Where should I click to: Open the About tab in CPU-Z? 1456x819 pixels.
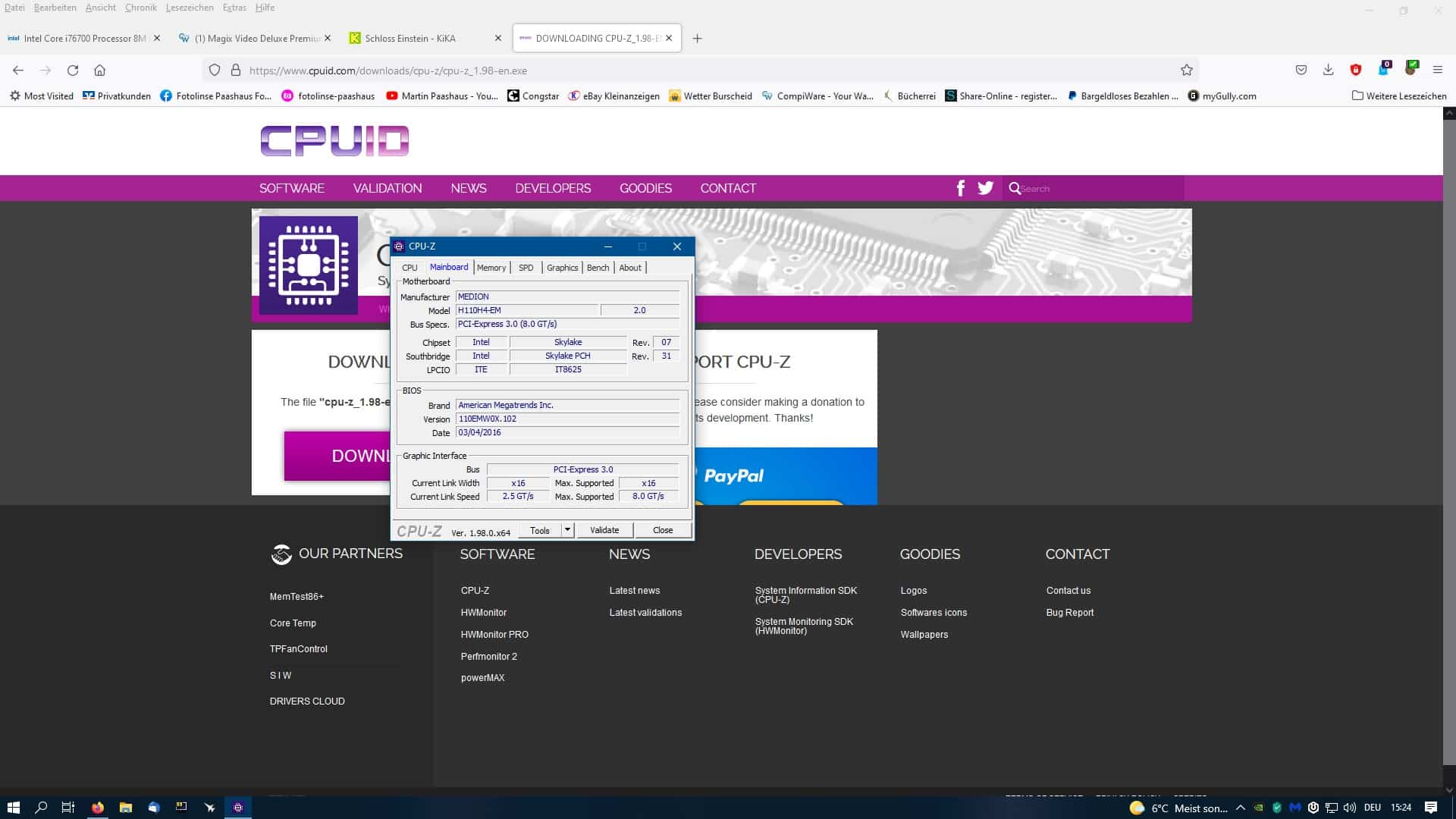pyautogui.click(x=630, y=268)
